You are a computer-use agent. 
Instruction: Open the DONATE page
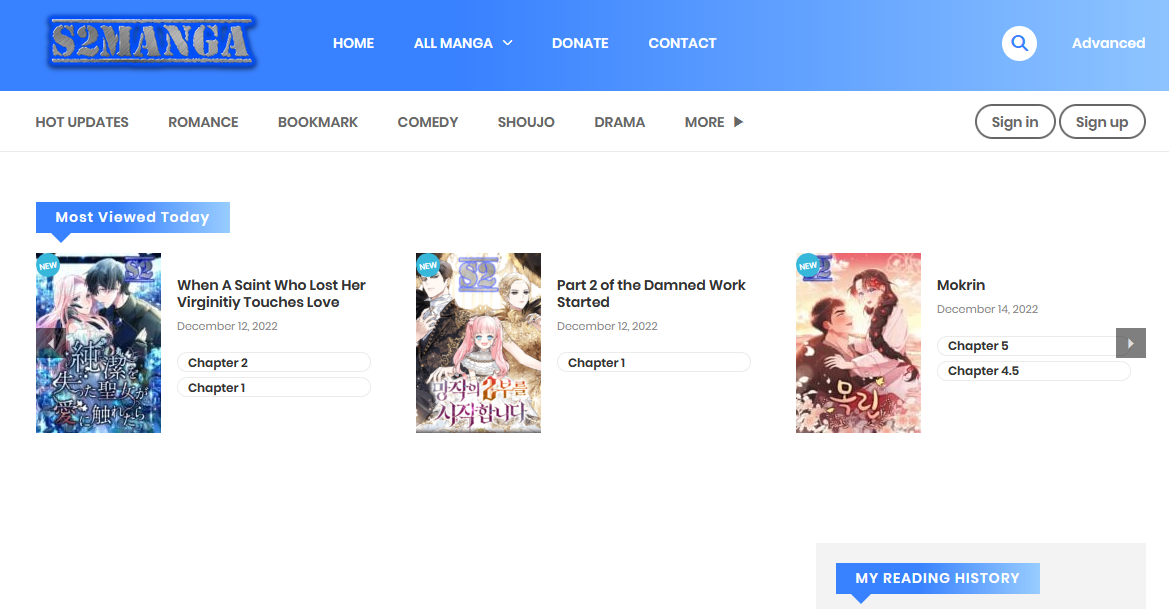(580, 43)
